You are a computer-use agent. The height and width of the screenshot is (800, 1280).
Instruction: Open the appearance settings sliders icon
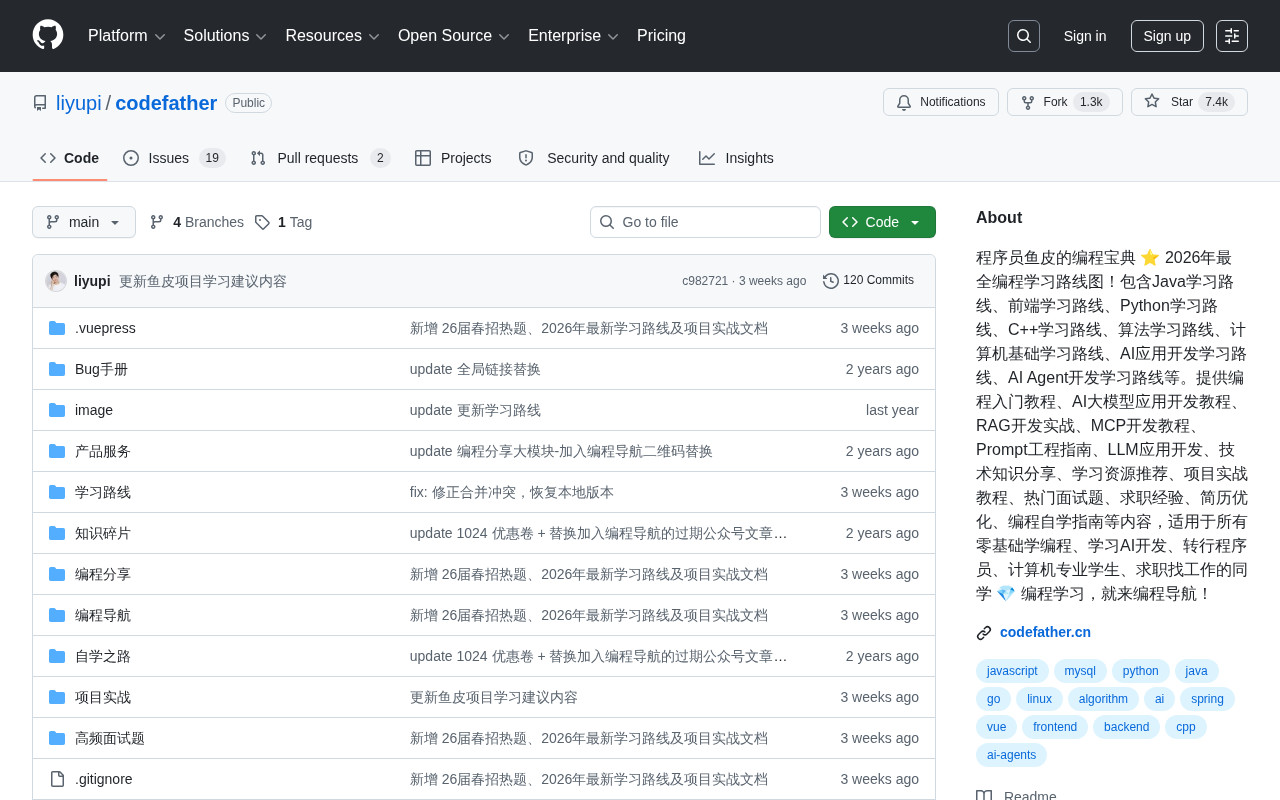coord(1232,36)
